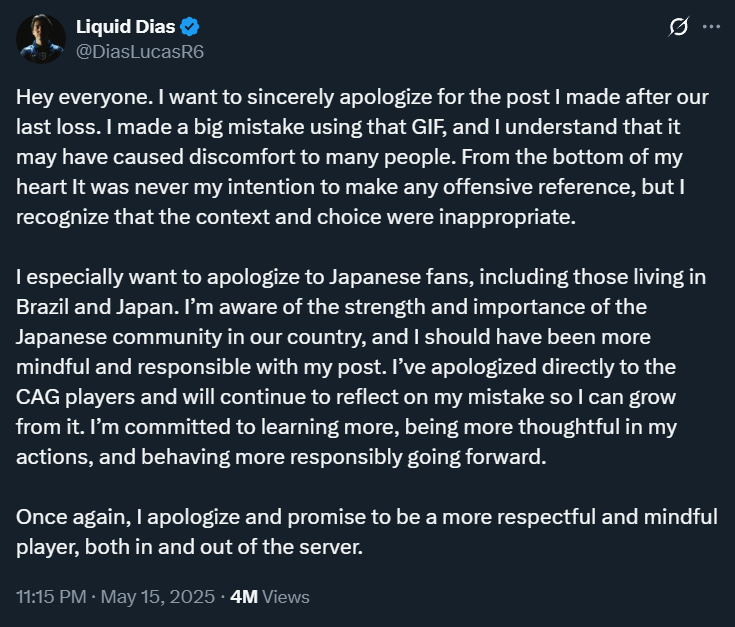Click the word inappropriate ending first paragraph
Image resolution: width=735 pixels, height=627 pixels.
click(507, 217)
